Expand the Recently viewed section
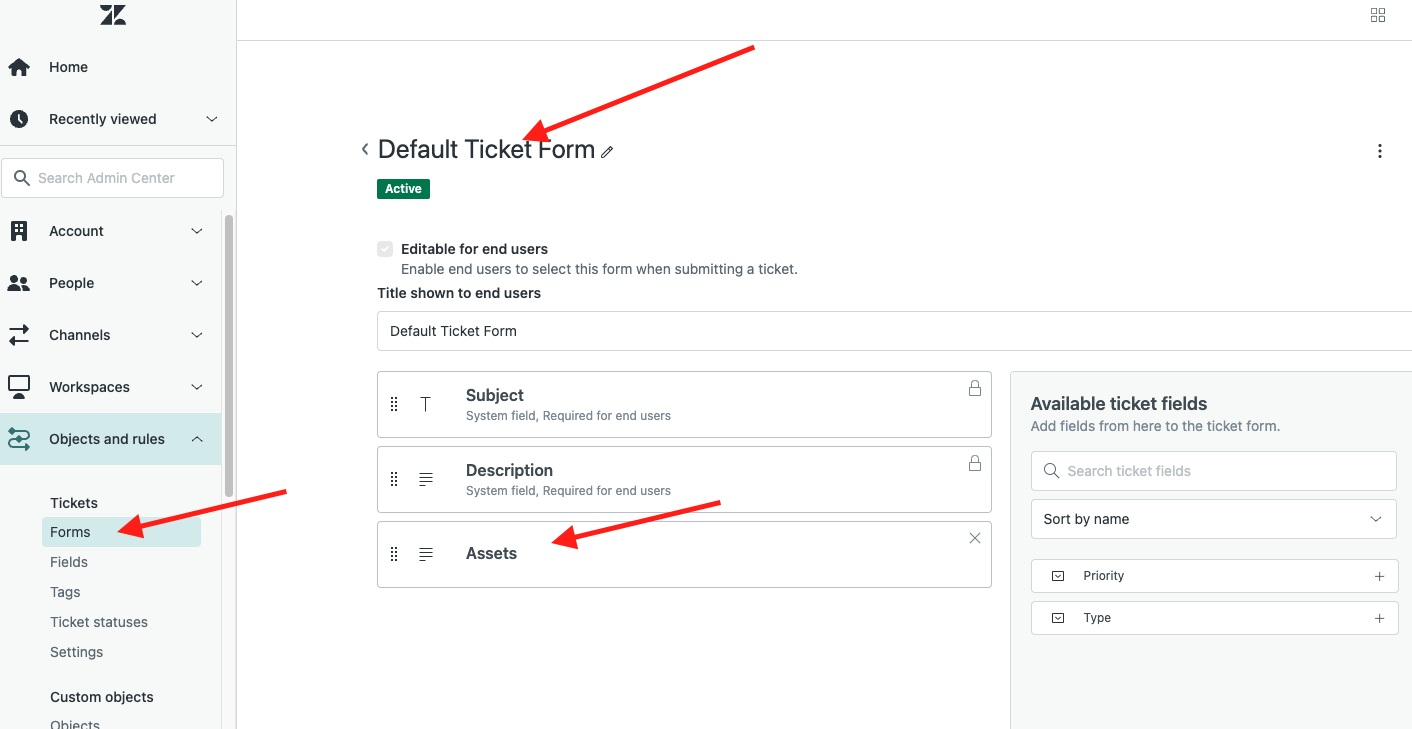The image size is (1412, 729). coord(211,119)
